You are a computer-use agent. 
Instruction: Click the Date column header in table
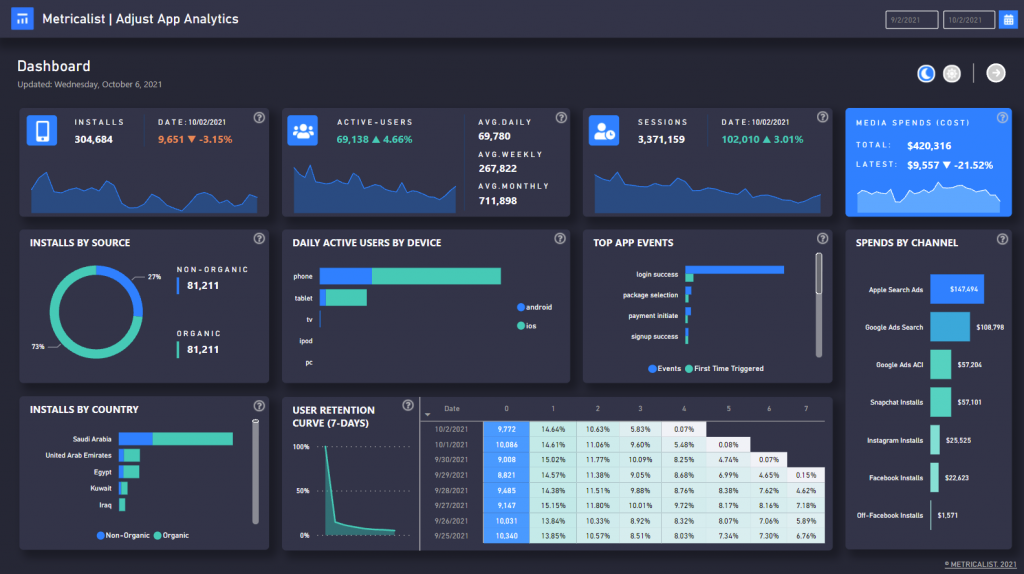(x=452, y=409)
